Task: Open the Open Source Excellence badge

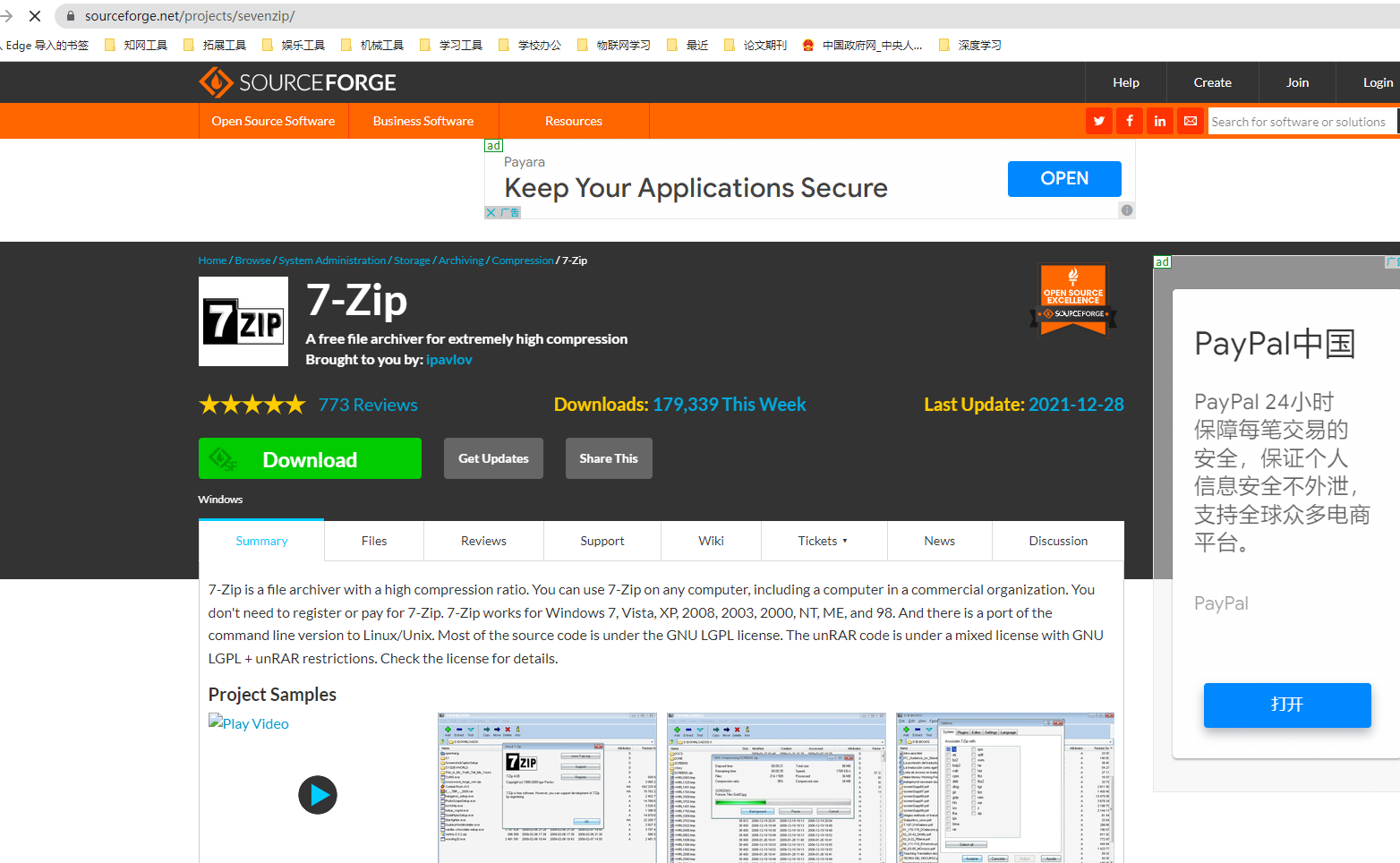Action: click(1072, 299)
